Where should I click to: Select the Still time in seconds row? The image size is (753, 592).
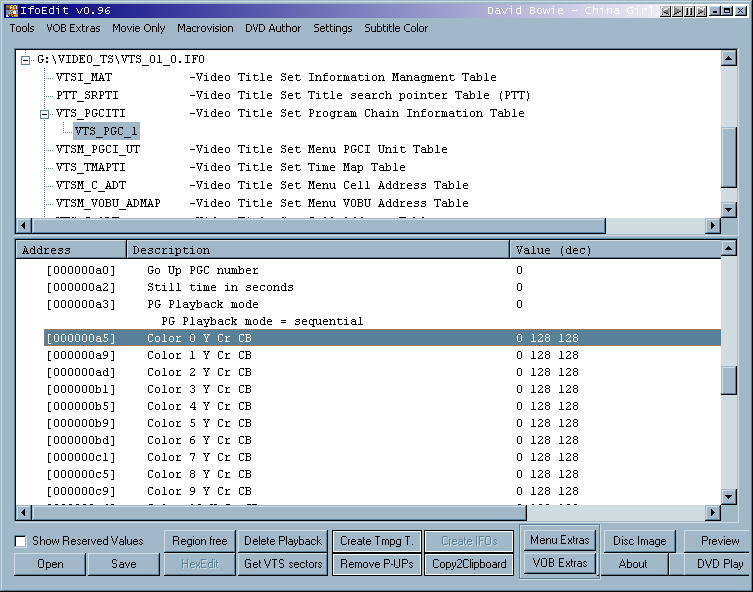click(382, 287)
